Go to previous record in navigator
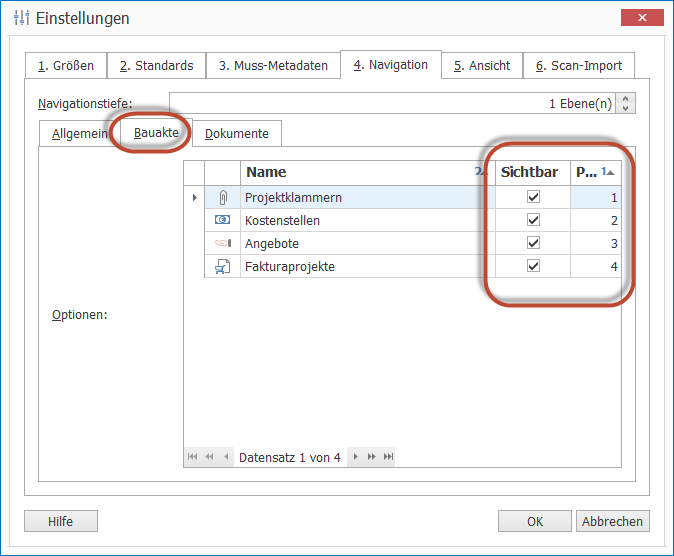The image size is (674, 556). pos(226,457)
